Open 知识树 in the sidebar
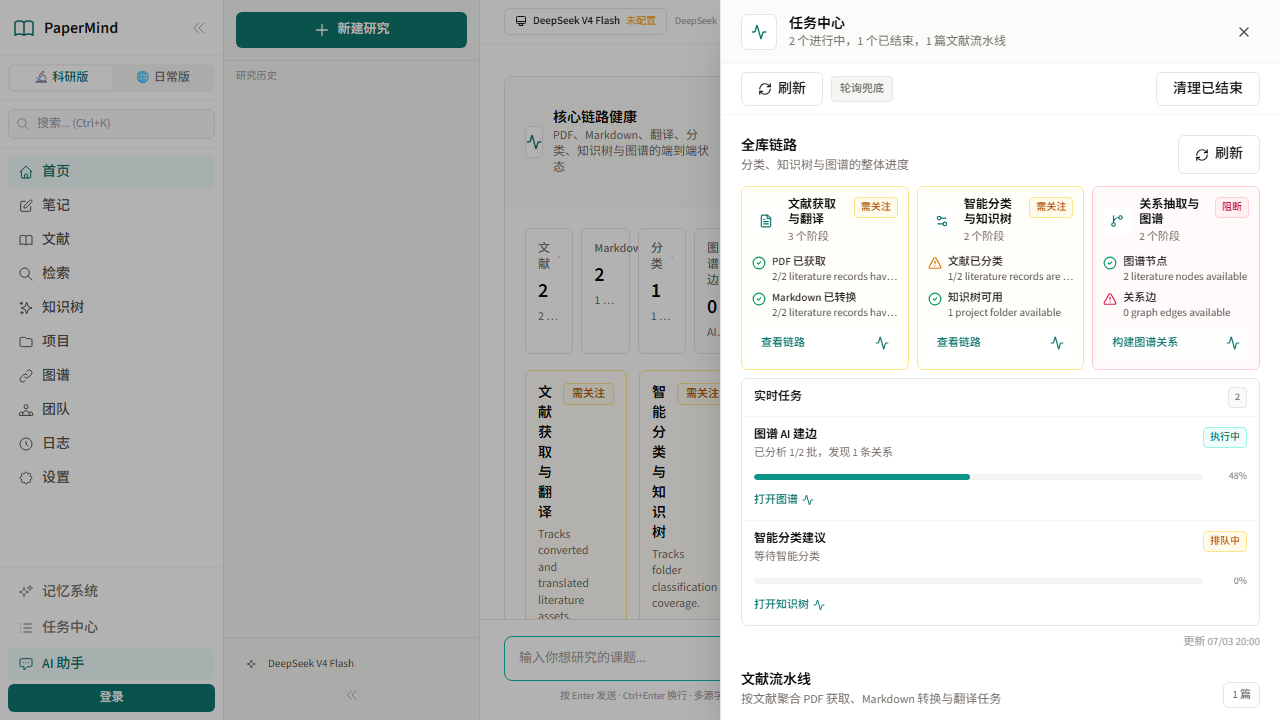This screenshot has width=1280, height=720. click(111, 307)
